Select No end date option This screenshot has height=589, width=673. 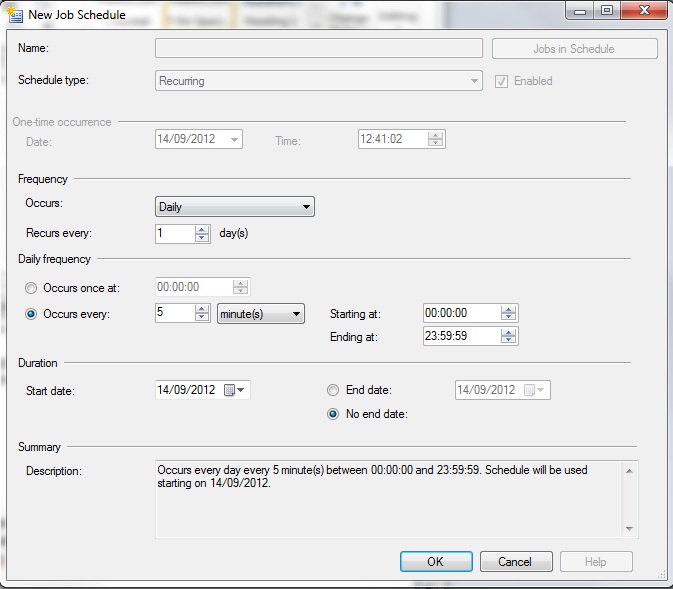point(334,415)
